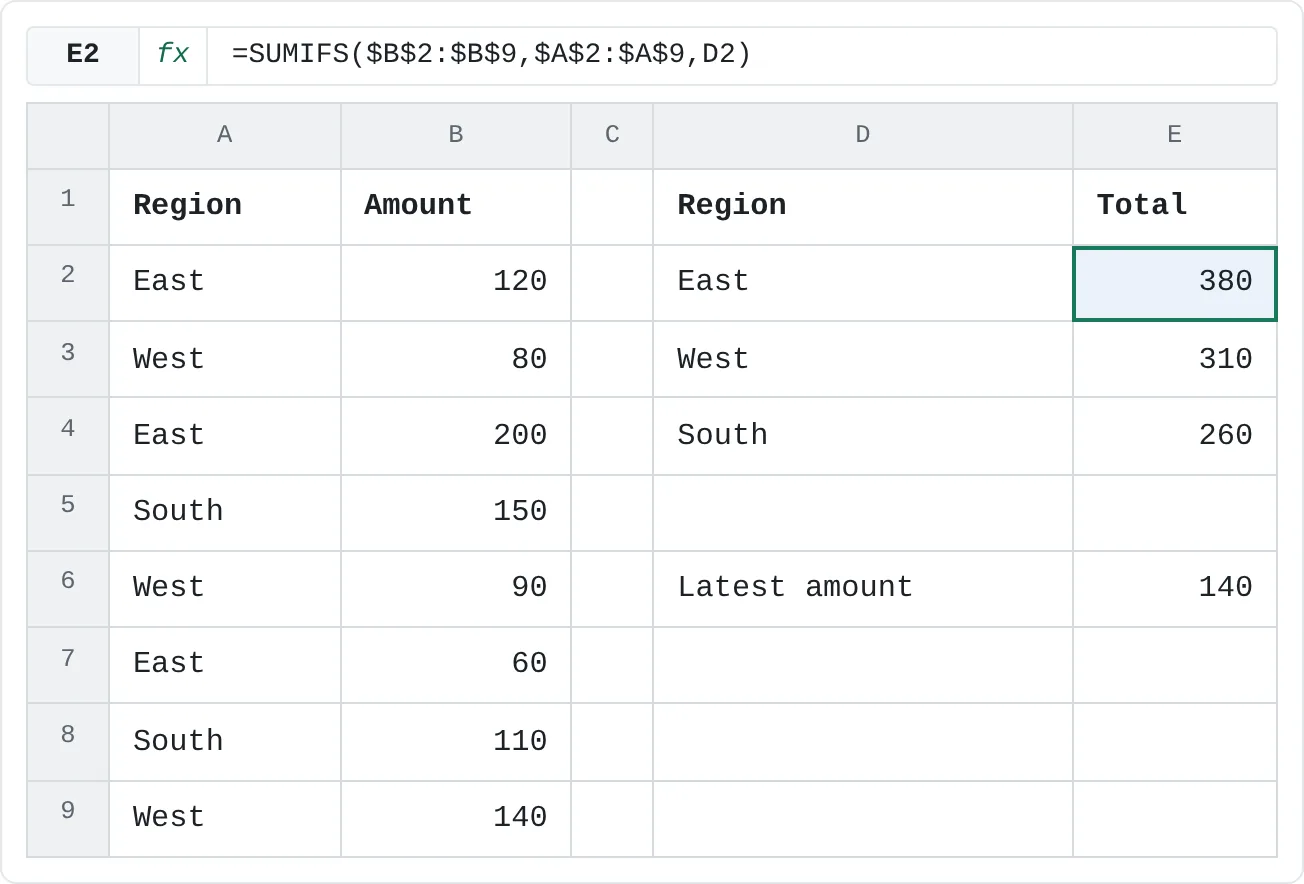Select the amount cell showing 150

point(456,513)
